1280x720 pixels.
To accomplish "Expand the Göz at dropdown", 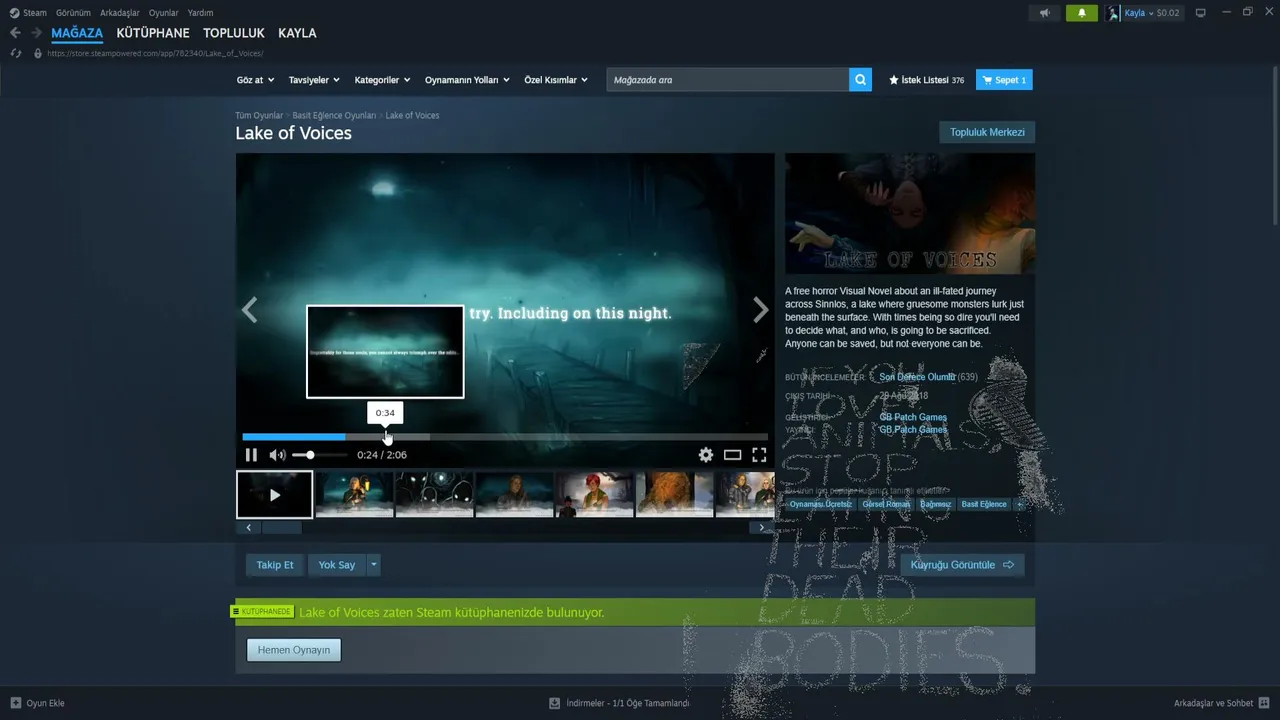I will [x=255, y=80].
